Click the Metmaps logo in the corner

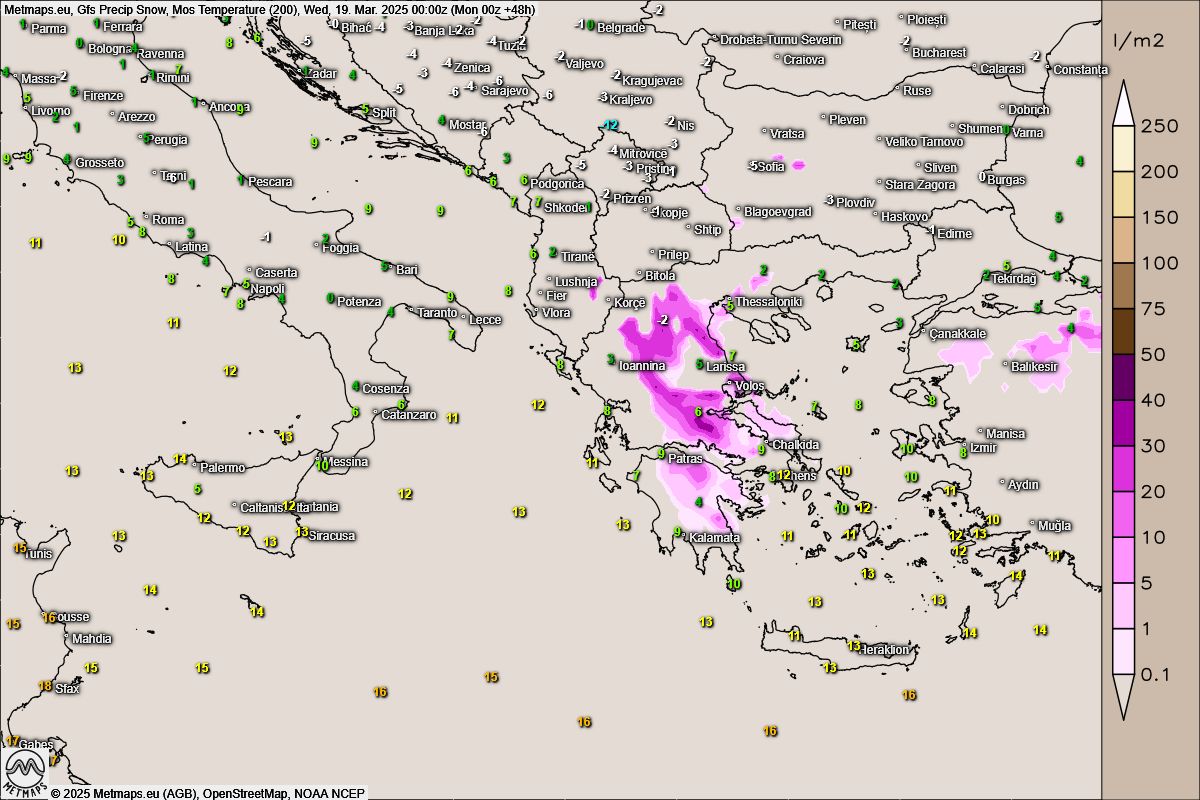click(25, 773)
